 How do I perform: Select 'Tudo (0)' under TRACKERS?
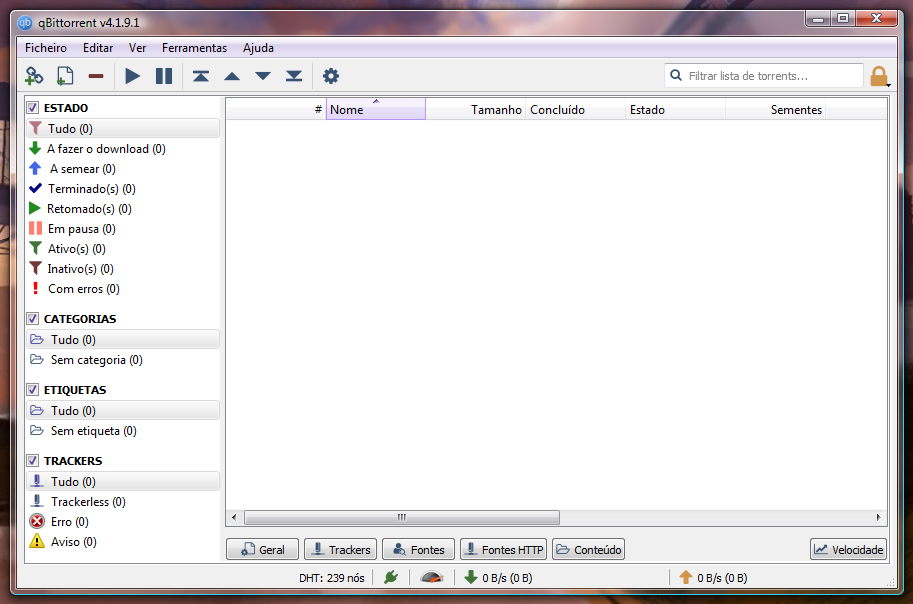pyautogui.click(x=123, y=482)
